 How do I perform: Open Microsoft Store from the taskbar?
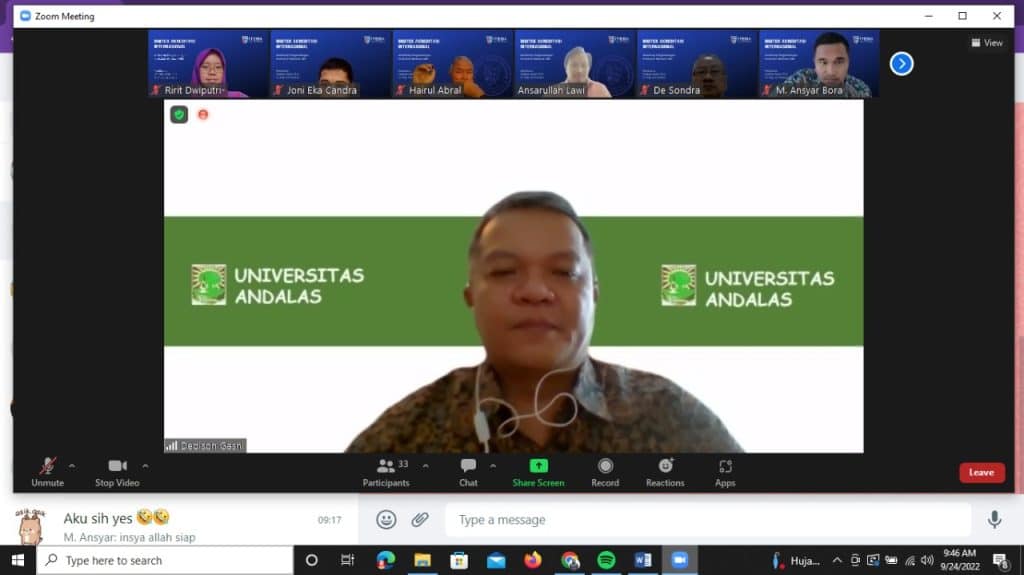pyautogui.click(x=459, y=561)
